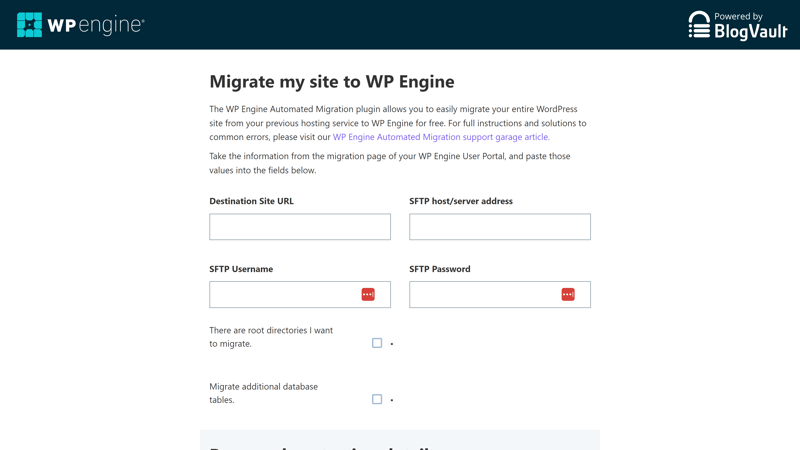The height and width of the screenshot is (450, 800).
Task: Click the WP Engine wordmark text
Action: pyautogui.click(x=96, y=26)
